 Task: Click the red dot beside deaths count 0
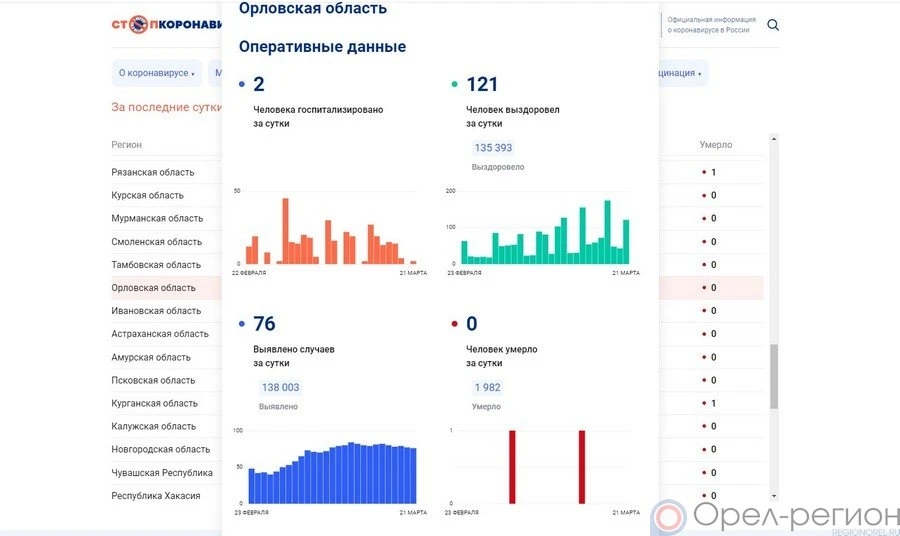455,324
